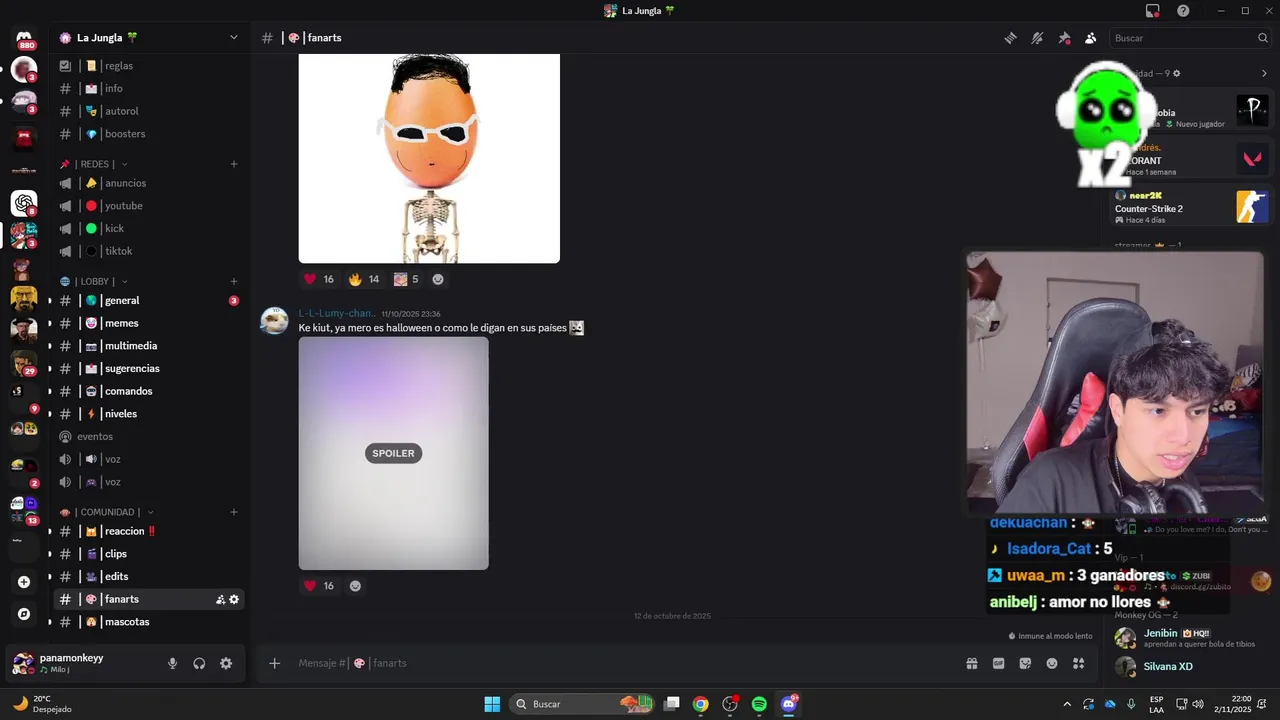Open the GIF picker

[998, 663]
